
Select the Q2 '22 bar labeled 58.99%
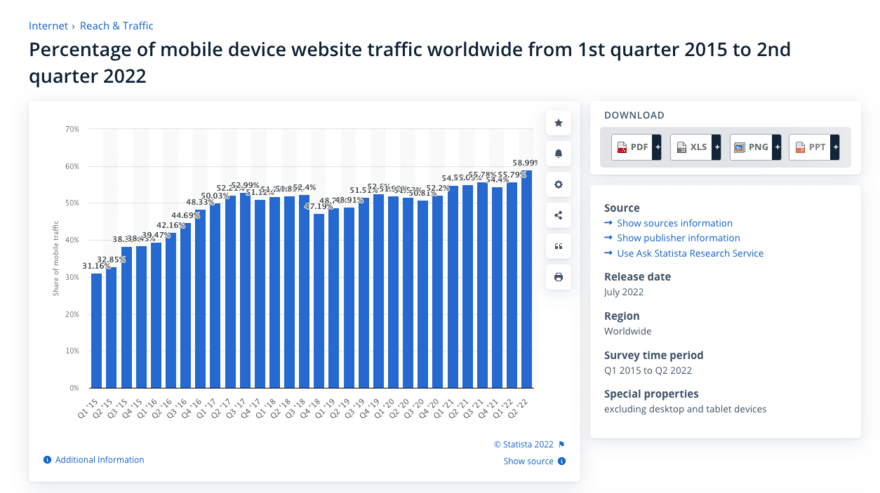click(526, 279)
